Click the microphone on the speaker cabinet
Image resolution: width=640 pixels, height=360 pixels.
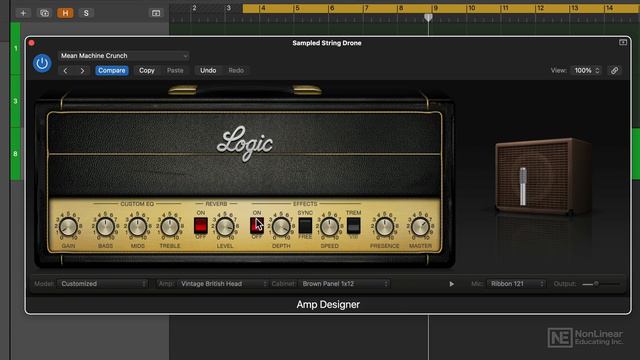523,186
